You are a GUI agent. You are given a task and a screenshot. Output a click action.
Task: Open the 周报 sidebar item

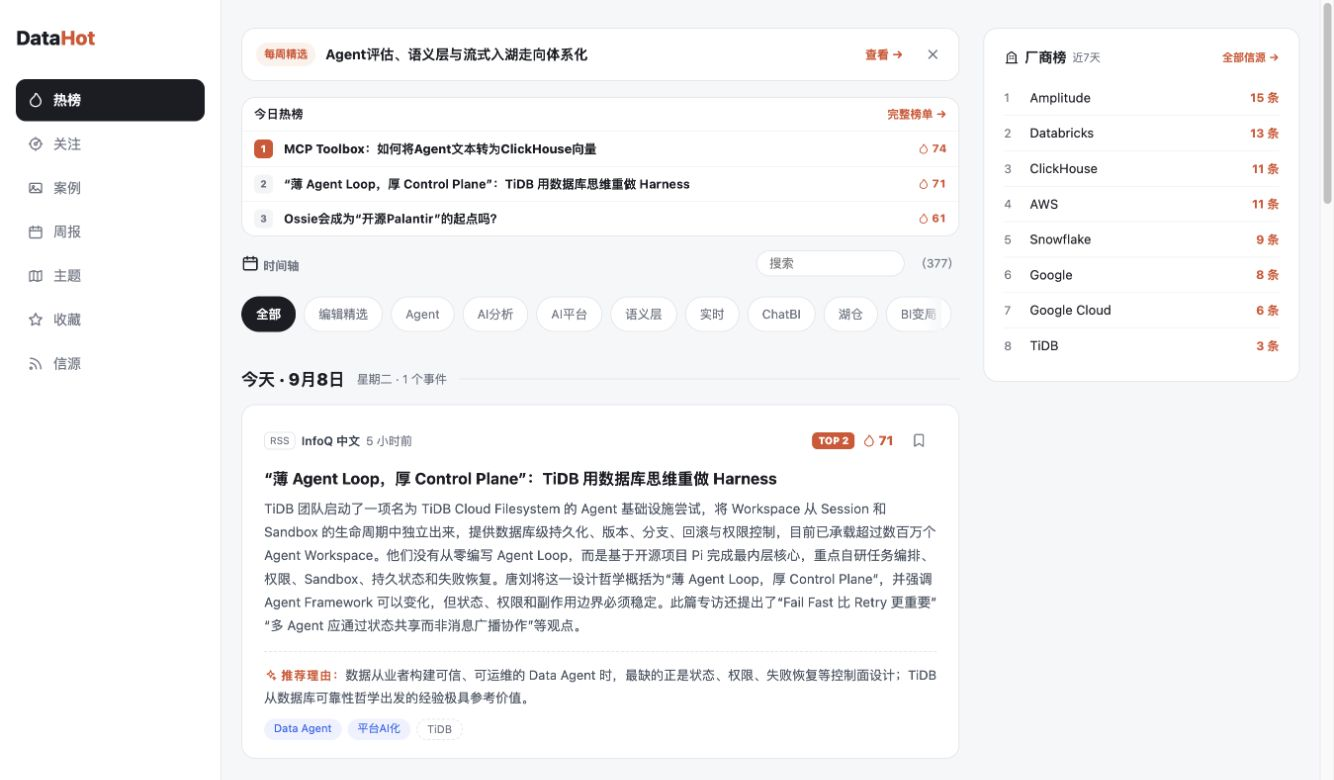click(110, 232)
